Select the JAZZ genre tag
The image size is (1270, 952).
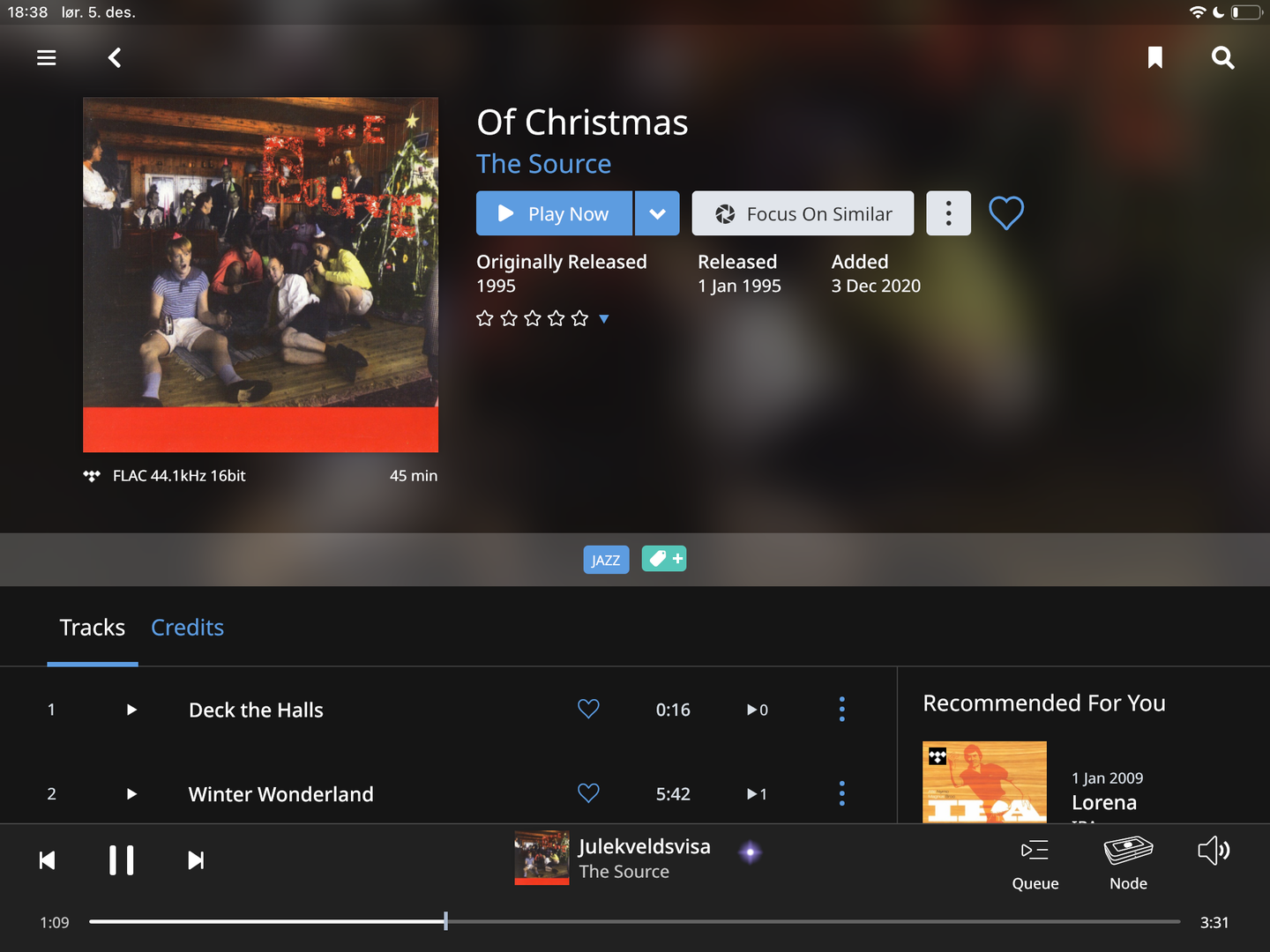tap(606, 560)
